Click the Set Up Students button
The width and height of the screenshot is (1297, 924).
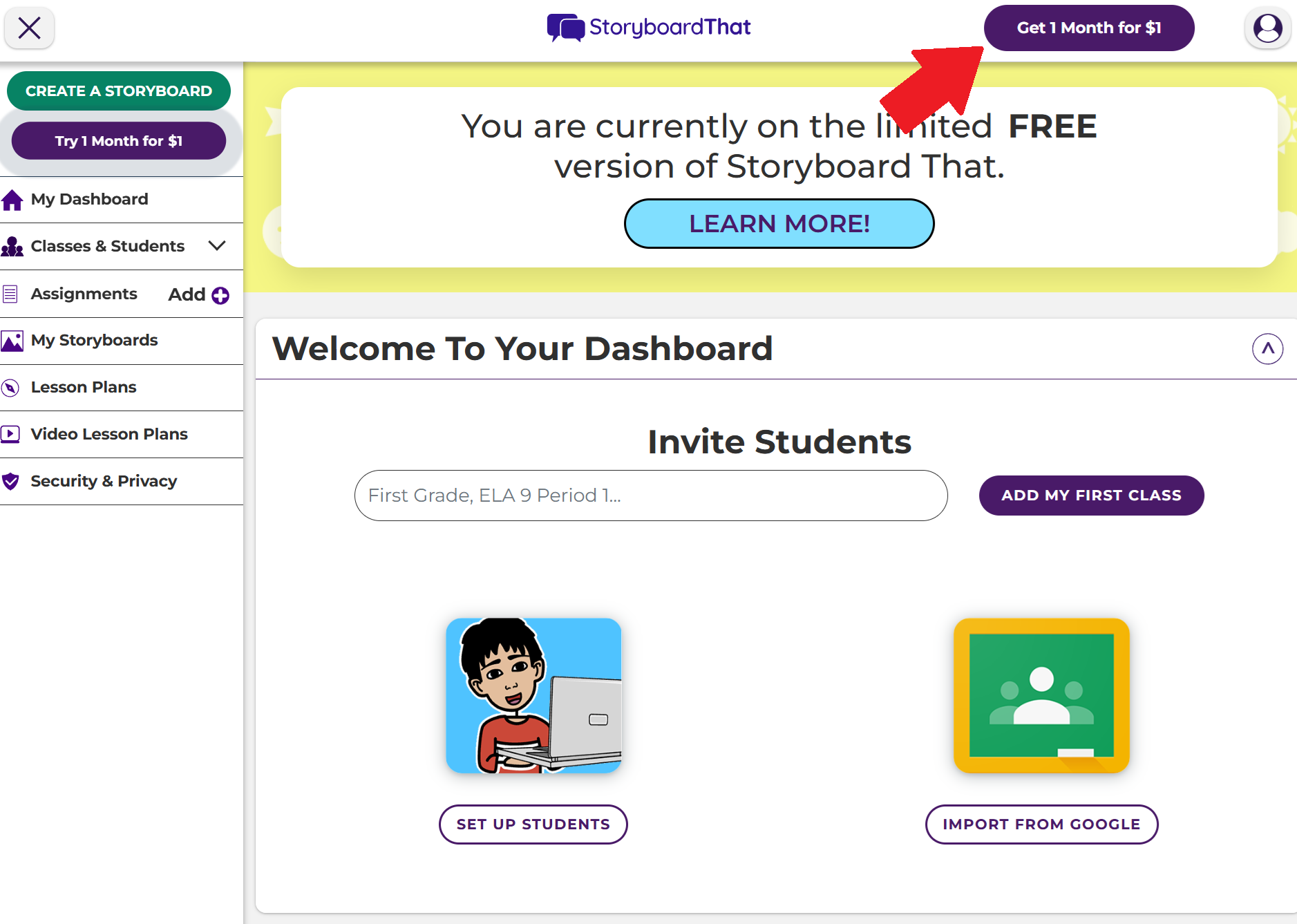[x=533, y=824]
